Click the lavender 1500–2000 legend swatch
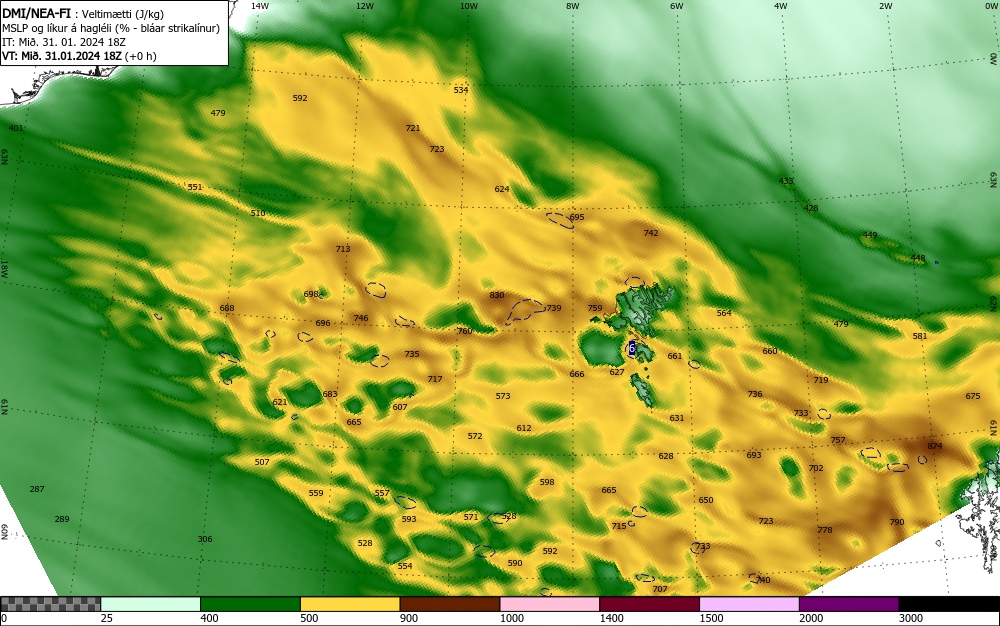This screenshot has height=626, width=1000. tap(749, 604)
